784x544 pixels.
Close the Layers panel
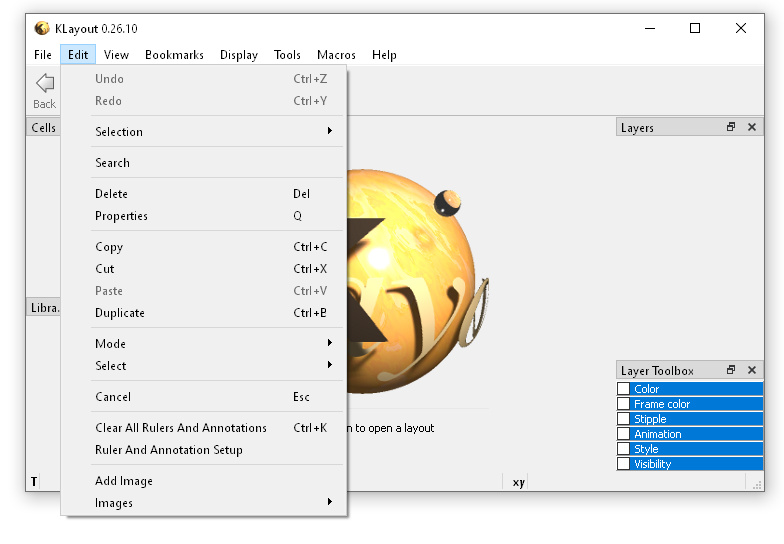(752, 127)
